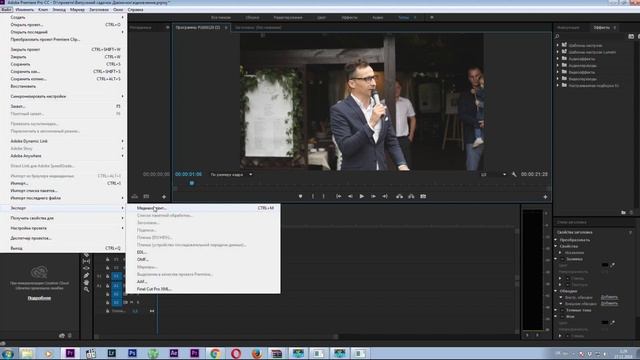Click the Mark Out icon under the monitor
Screen dimensions: 640x360
click(324, 196)
